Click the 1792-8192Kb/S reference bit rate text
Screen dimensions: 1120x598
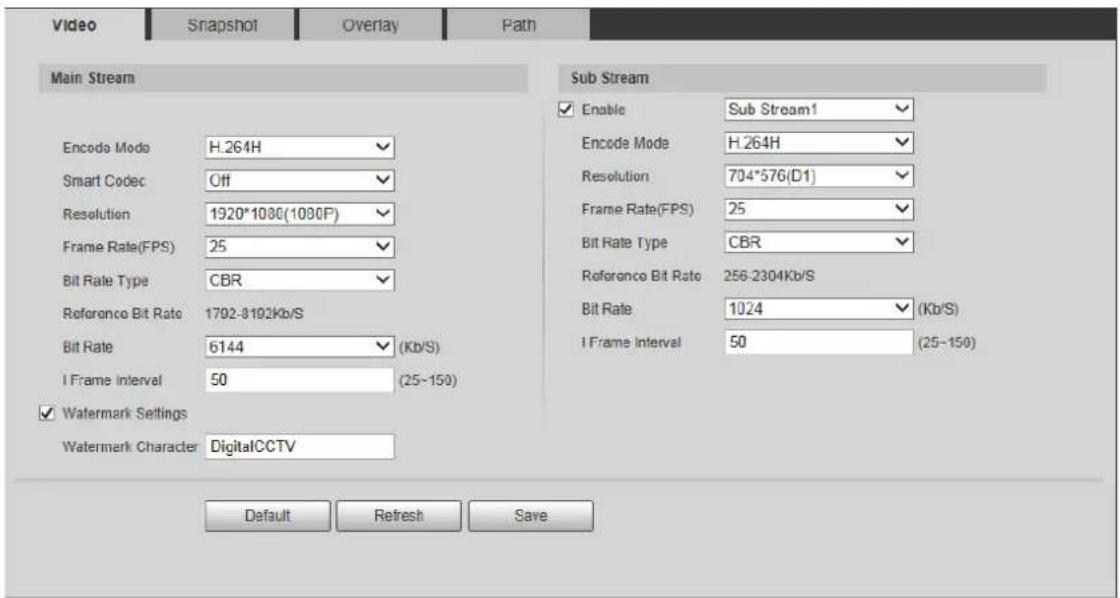click(x=256, y=314)
